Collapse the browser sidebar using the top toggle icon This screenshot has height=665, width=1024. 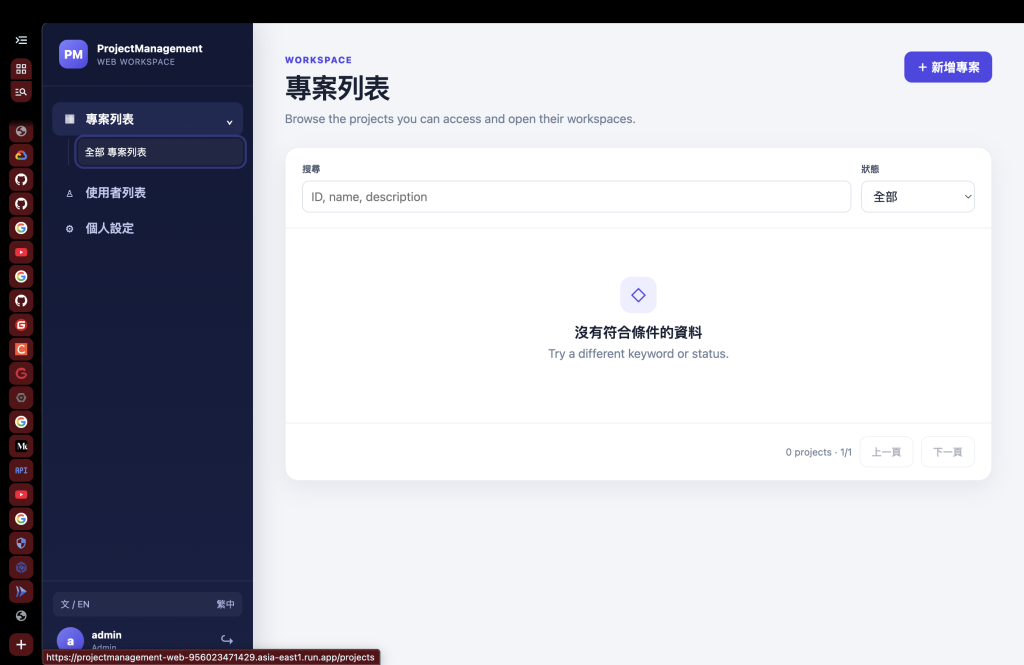(21, 41)
